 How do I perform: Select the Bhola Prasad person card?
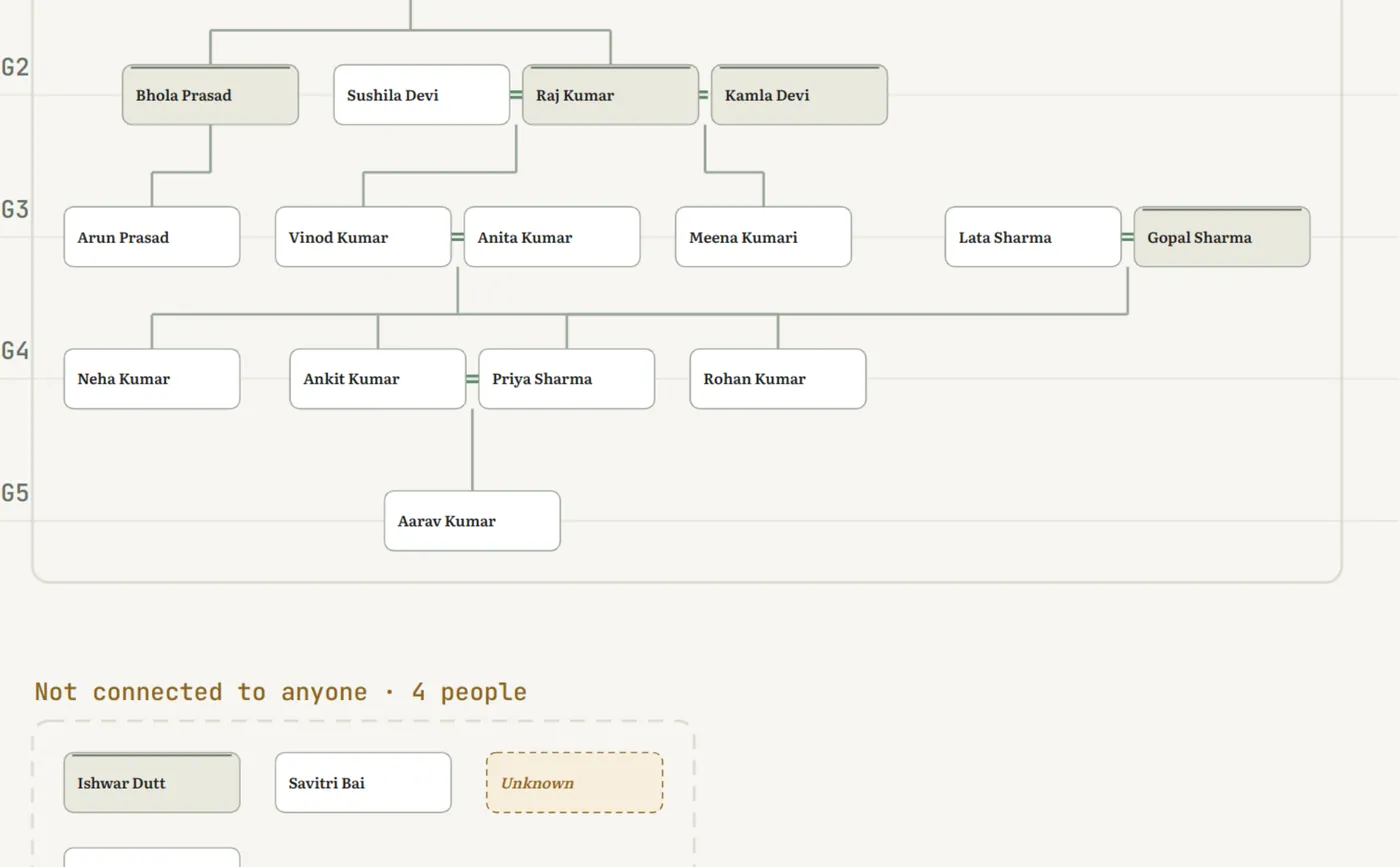click(210, 95)
